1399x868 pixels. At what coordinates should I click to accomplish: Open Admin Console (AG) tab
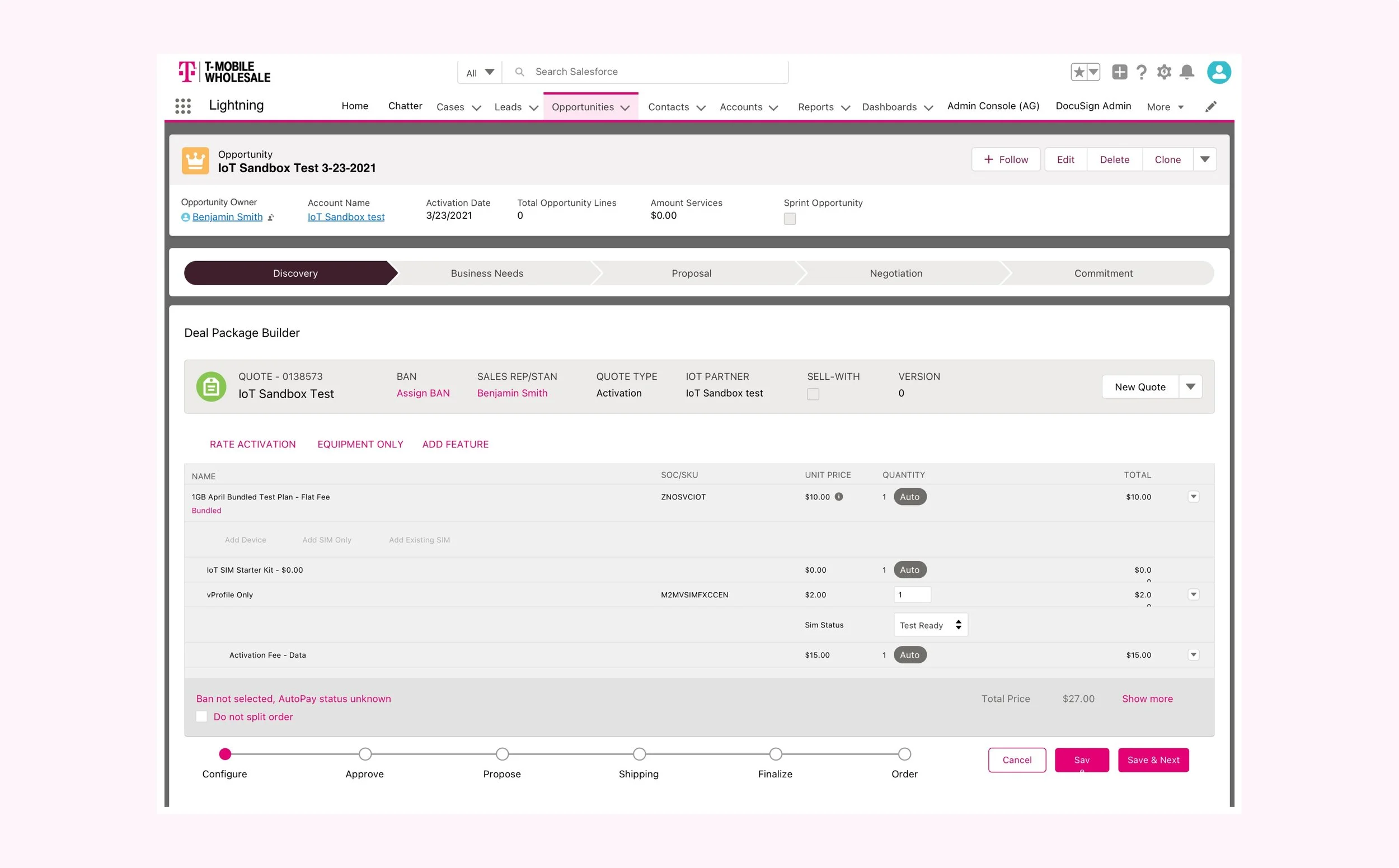pos(993,106)
